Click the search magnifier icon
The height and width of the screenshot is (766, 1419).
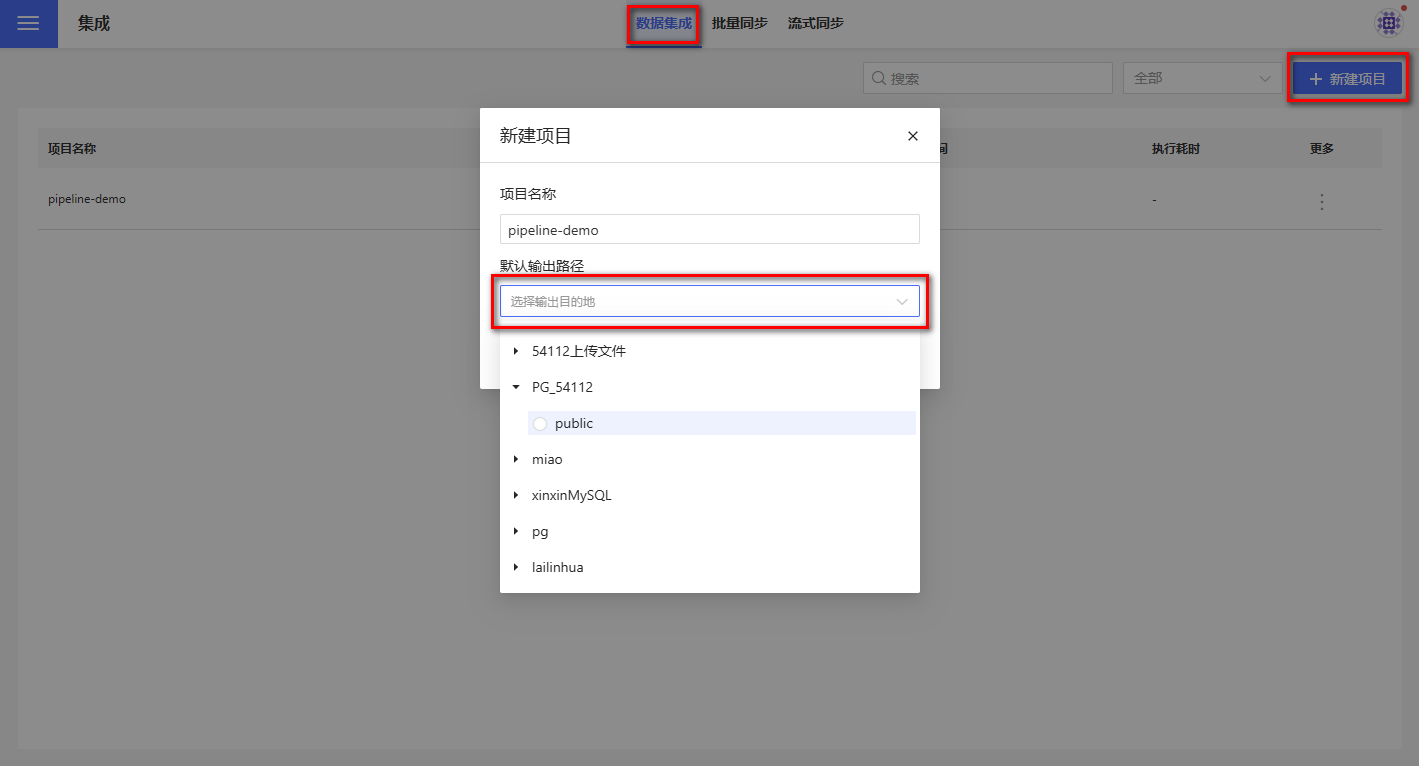[878, 78]
